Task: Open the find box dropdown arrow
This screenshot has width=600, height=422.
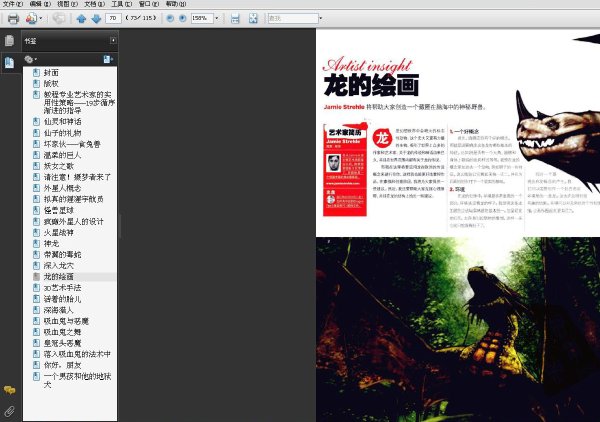Action: tap(321, 18)
